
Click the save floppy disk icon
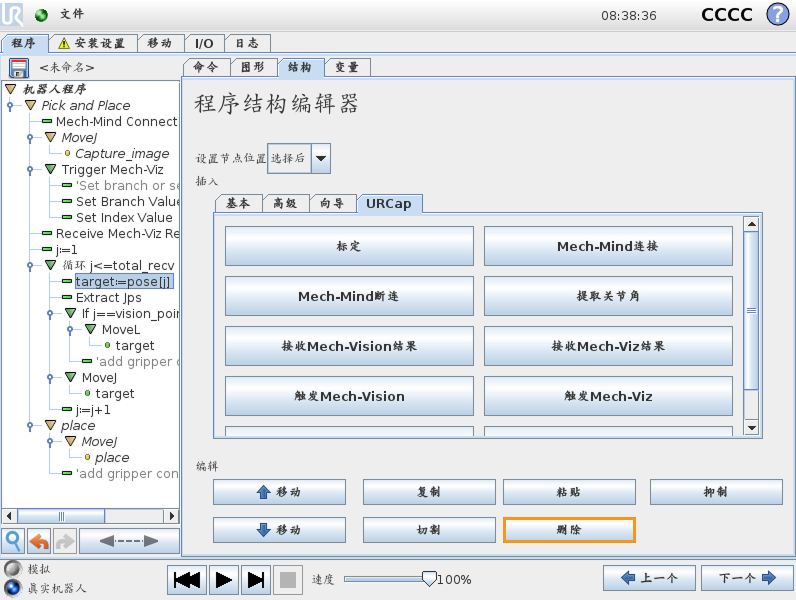point(18,68)
